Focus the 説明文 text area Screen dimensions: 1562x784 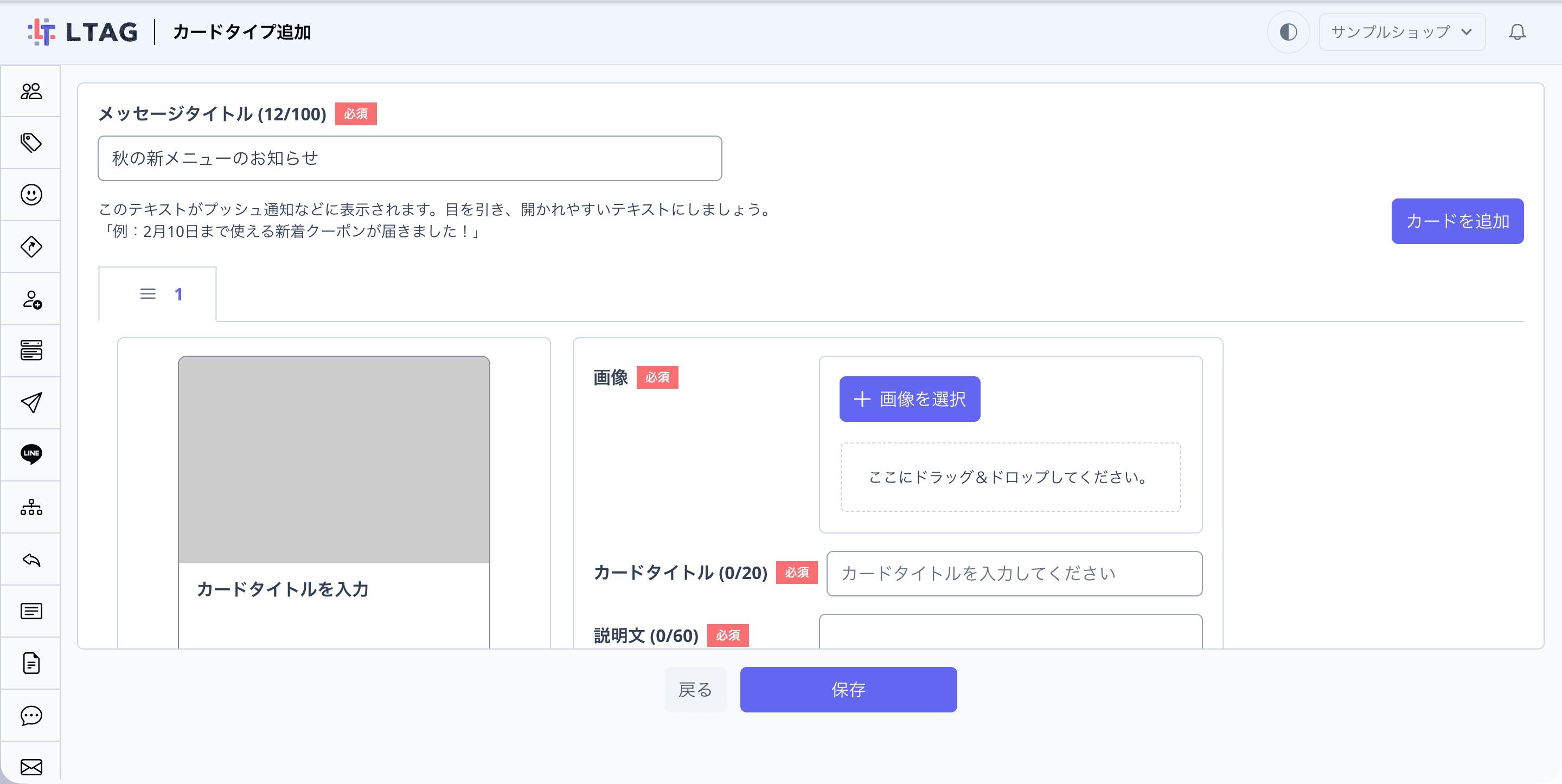pos(1011,632)
